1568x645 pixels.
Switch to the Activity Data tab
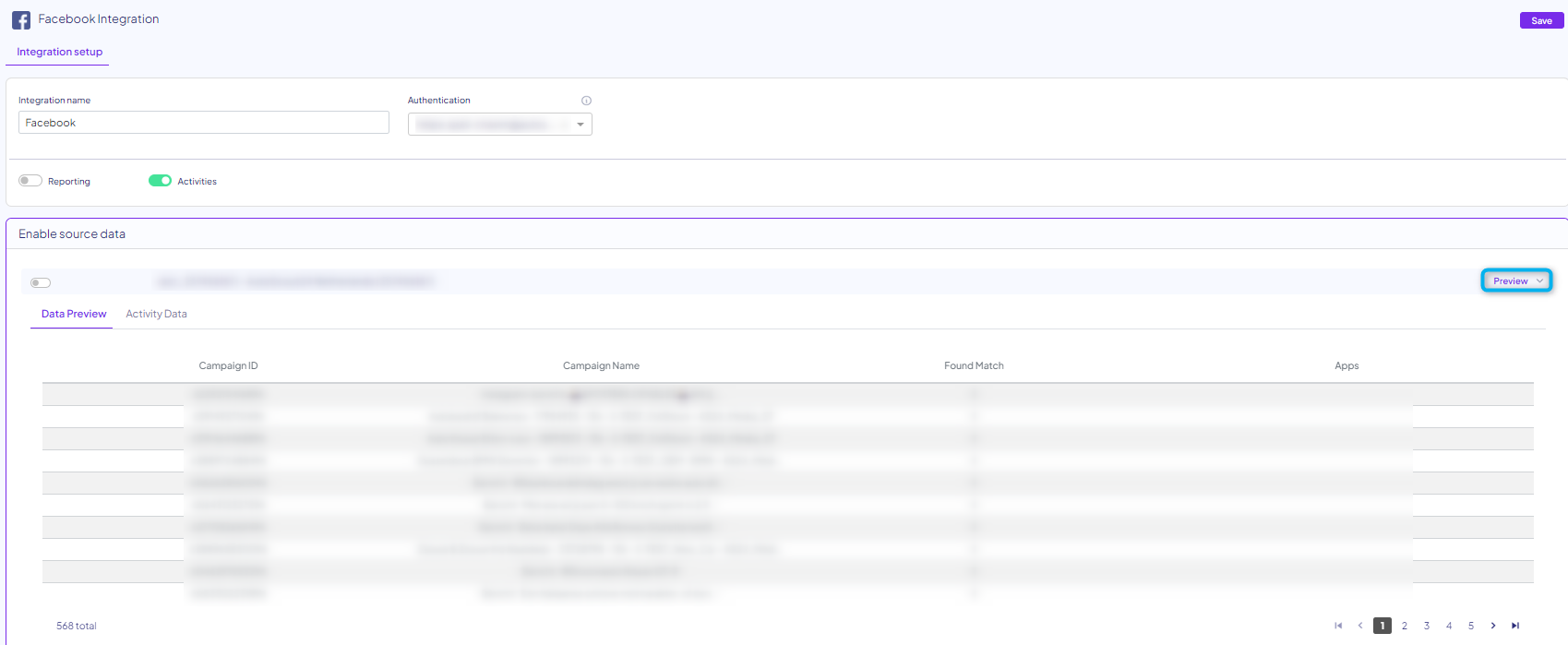tap(156, 314)
